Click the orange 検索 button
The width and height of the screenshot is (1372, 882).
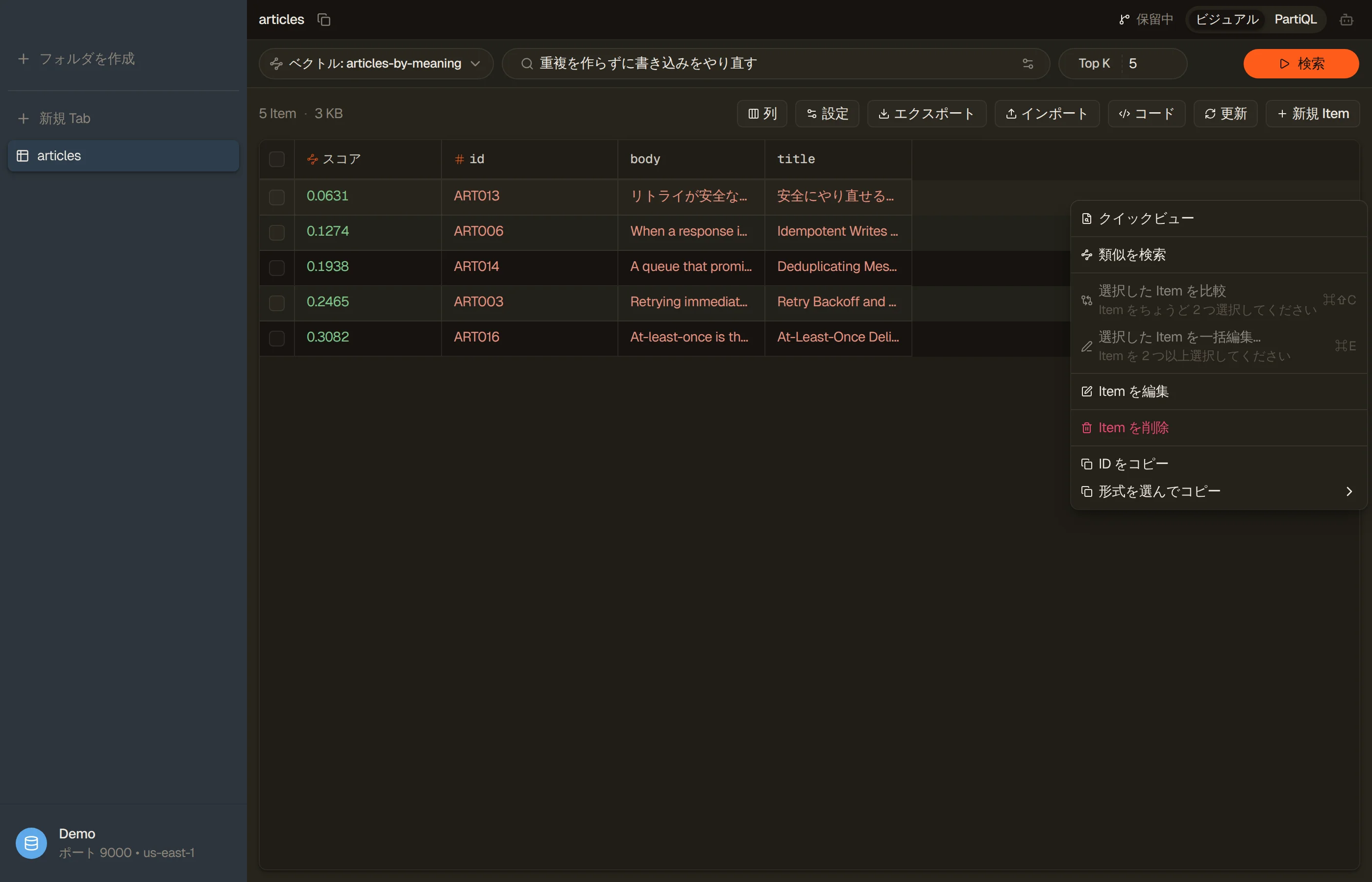(1301, 64)
